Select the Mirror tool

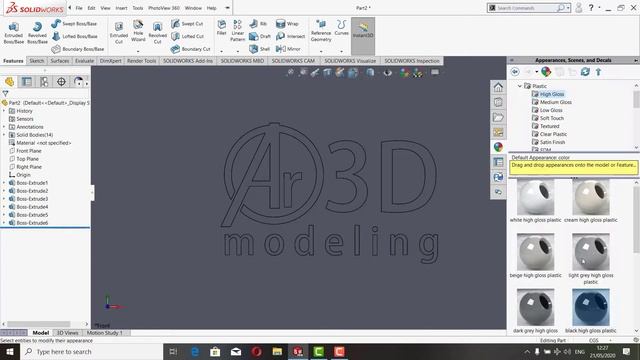click(288, 49)
